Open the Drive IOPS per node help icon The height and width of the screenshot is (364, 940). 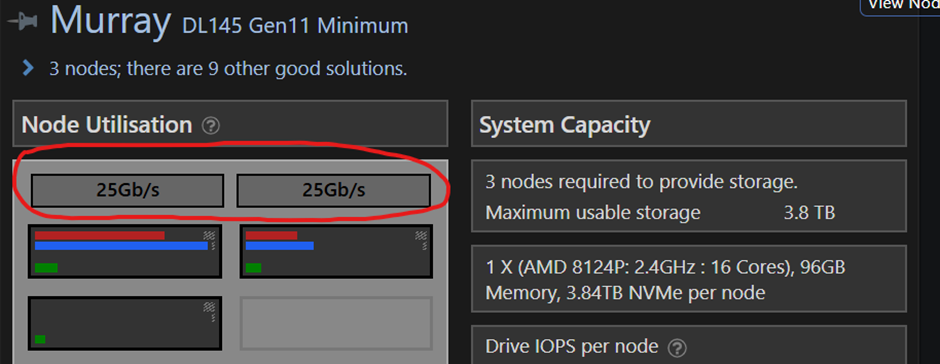[x=677, y=347]
